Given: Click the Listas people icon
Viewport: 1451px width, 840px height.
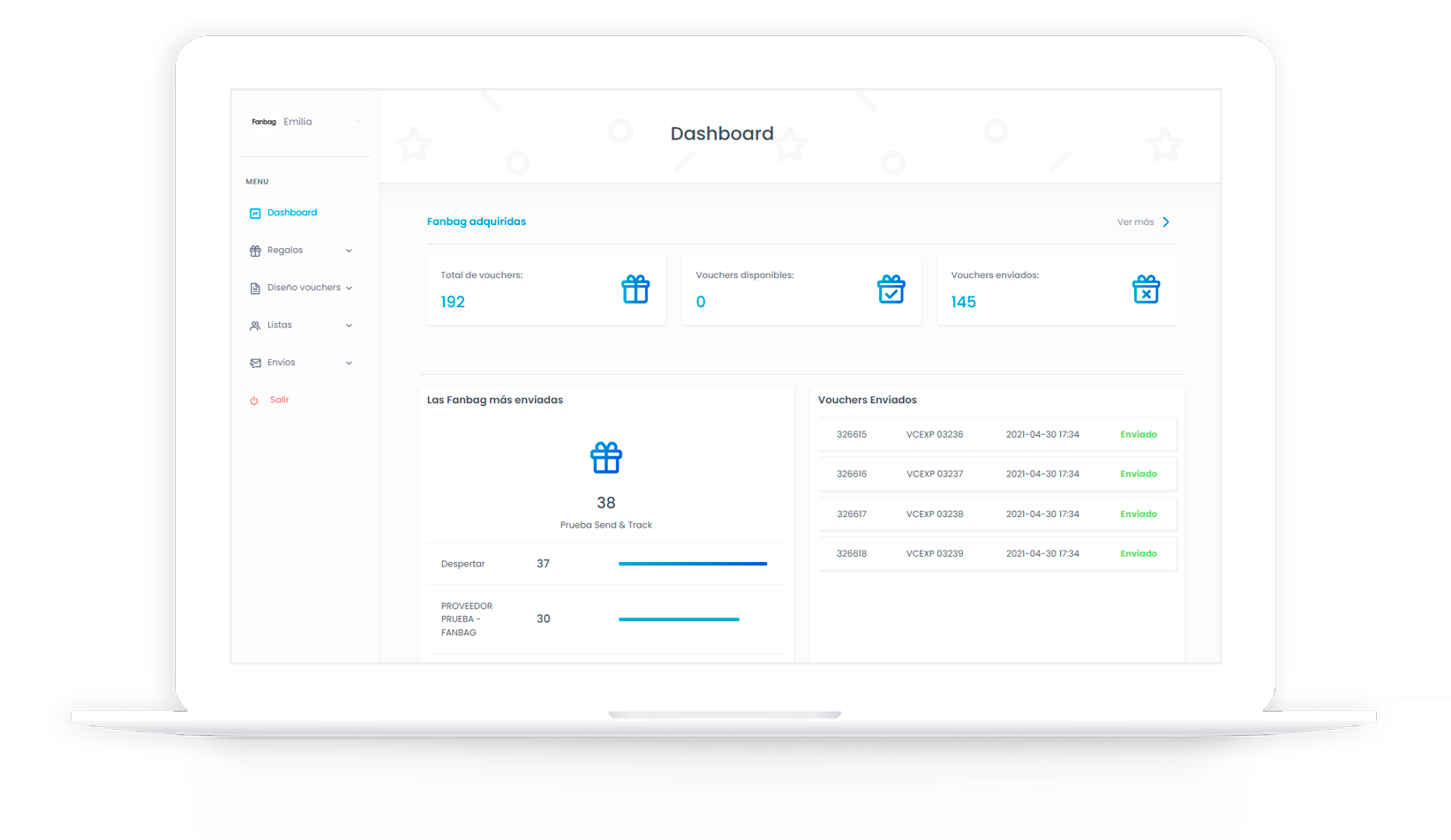Looking at the screenshot, I should tap(255, 326).
